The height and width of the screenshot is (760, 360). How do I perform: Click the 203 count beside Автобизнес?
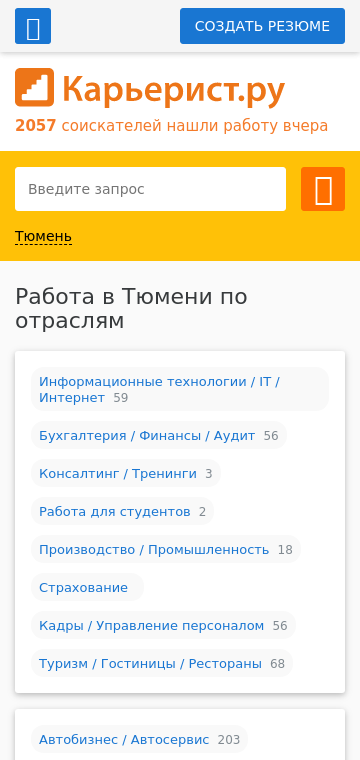point(229,740)
